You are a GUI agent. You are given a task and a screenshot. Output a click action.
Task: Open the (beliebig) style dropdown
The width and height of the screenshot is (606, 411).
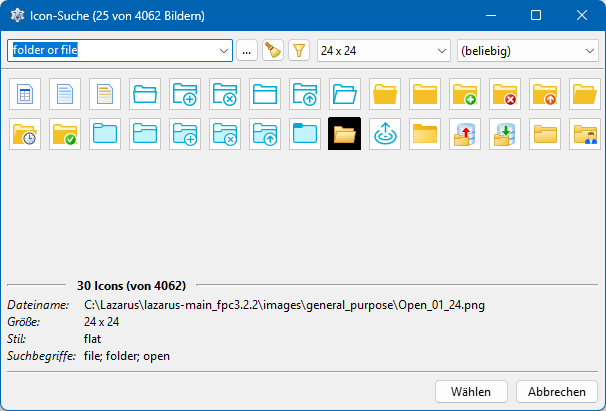528,51
